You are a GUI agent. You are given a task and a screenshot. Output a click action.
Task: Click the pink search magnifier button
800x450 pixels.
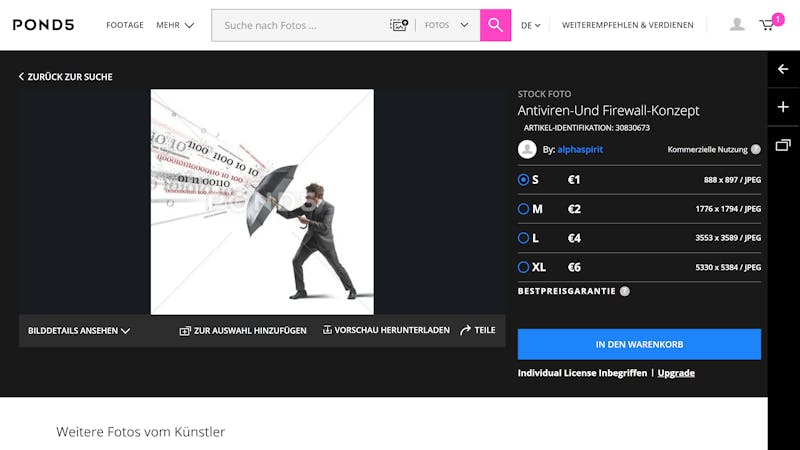point(495,25)
